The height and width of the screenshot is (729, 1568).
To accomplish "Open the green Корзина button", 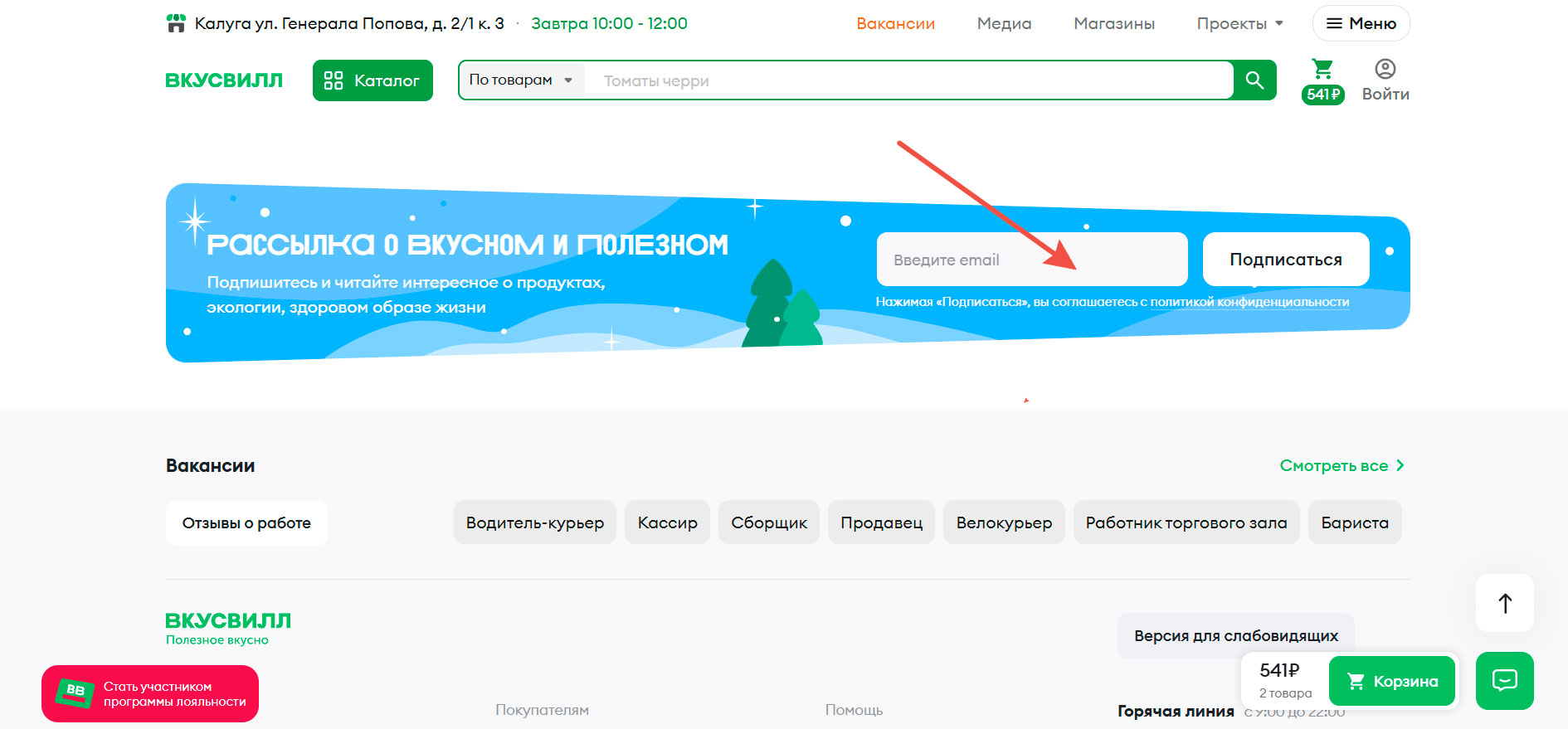I will click(1392, 681).
